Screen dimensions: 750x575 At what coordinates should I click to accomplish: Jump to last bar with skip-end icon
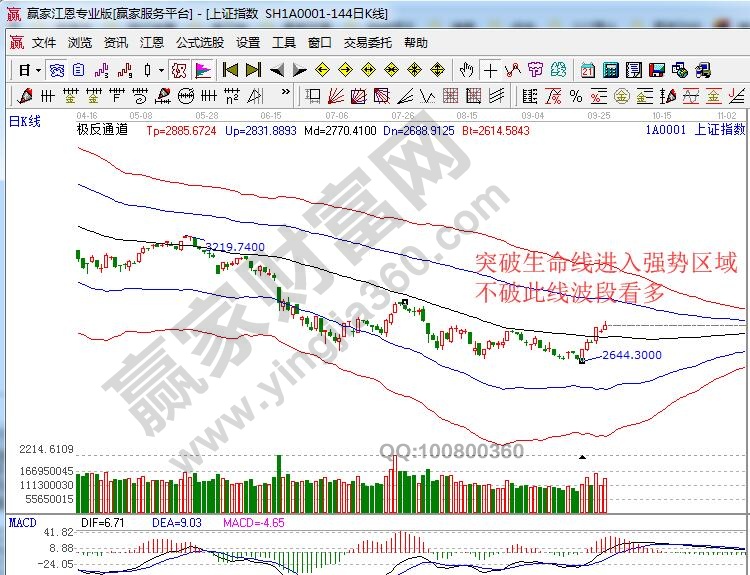coord(253,70)
